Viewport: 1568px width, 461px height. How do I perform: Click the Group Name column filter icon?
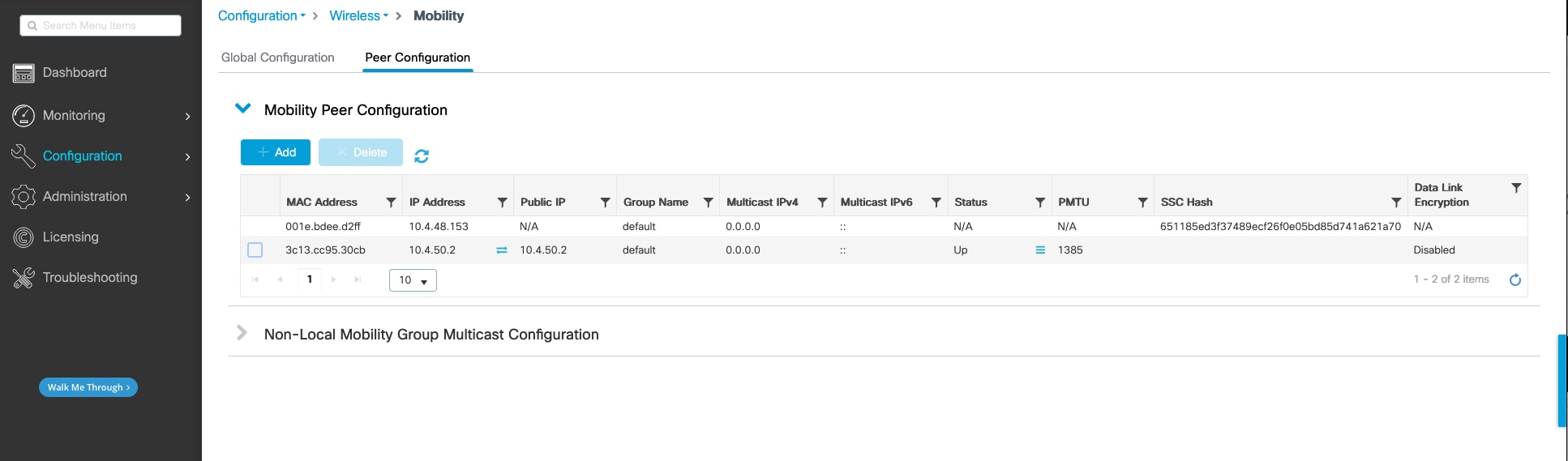tap(708, 203)
